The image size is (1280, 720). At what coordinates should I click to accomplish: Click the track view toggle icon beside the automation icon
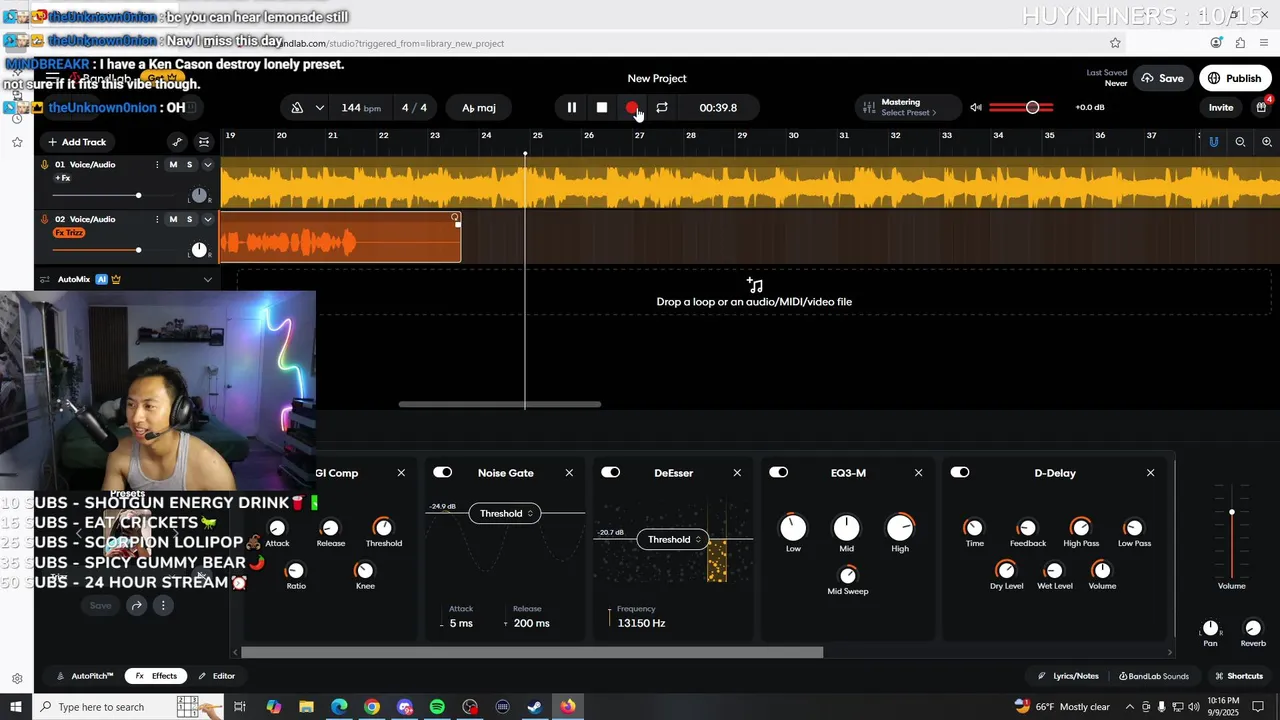(204, 142)
